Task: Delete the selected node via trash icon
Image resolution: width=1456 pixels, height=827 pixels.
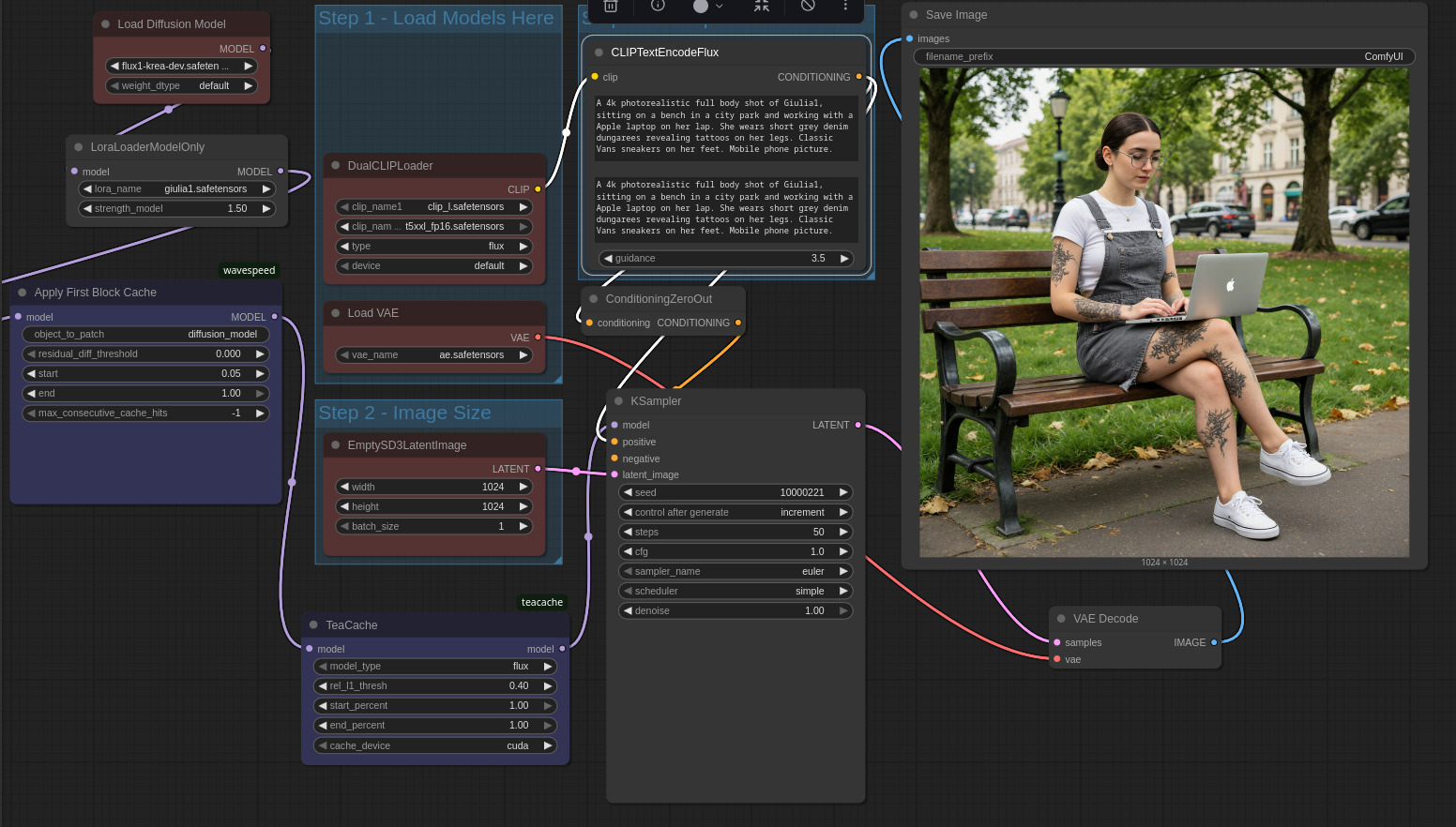Action: click(611, 6)
